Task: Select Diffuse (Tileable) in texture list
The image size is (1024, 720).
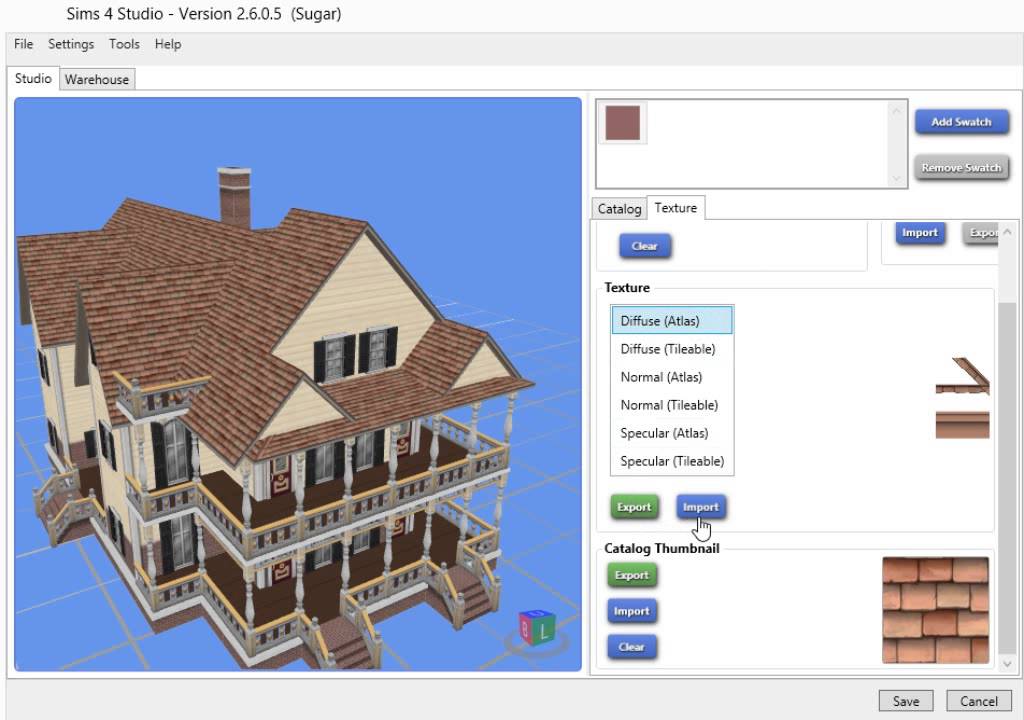Action: click(672, 349)
